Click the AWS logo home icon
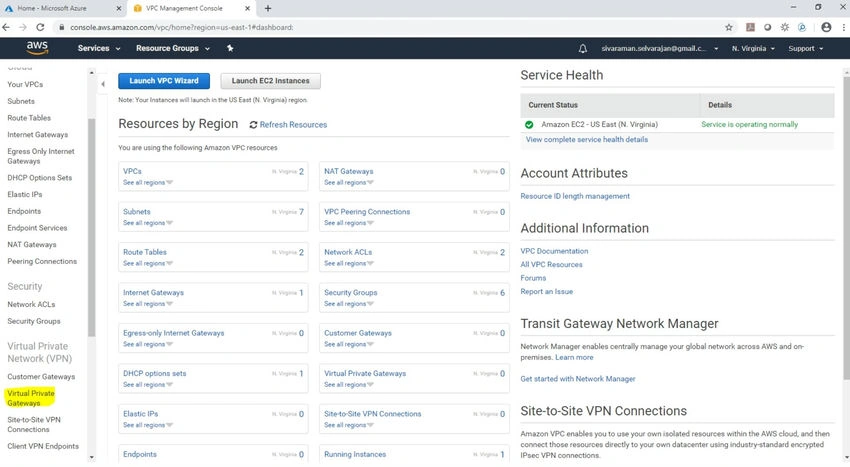850x467 pixels. (x=37, y=48)
